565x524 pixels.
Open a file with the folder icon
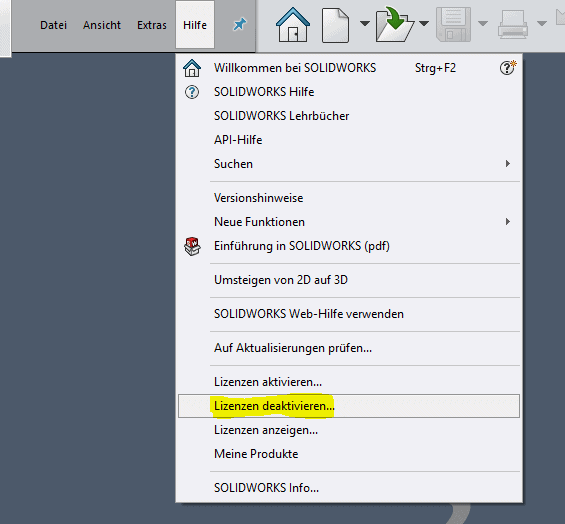[x=395, y=24]
